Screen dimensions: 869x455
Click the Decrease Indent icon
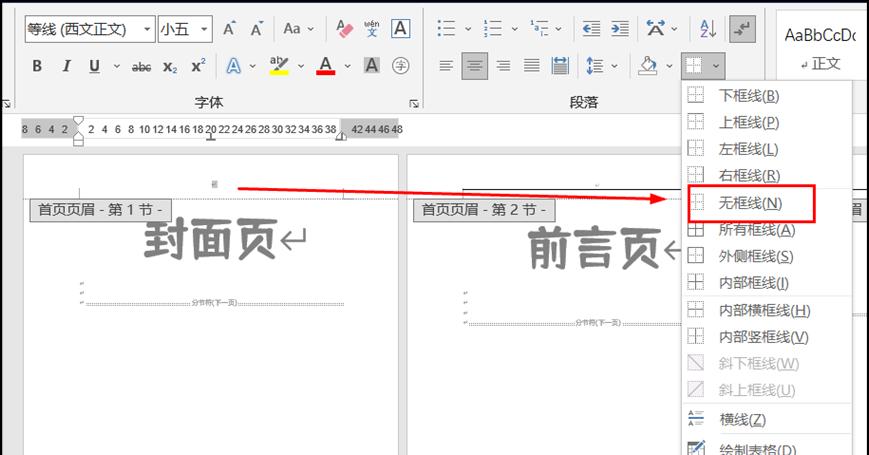tap(591, 28)
